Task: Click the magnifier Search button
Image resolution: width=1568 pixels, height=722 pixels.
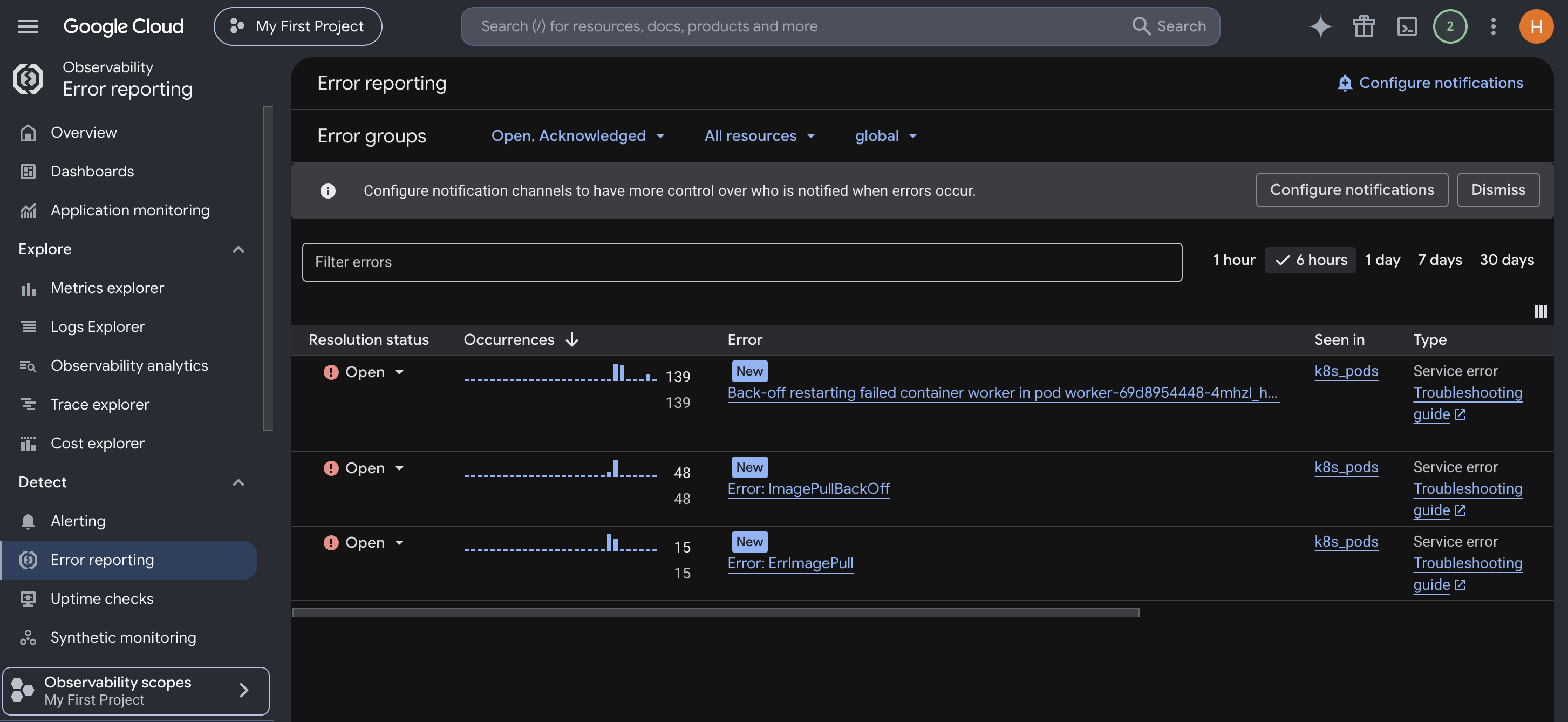Action: (1169, 26)
